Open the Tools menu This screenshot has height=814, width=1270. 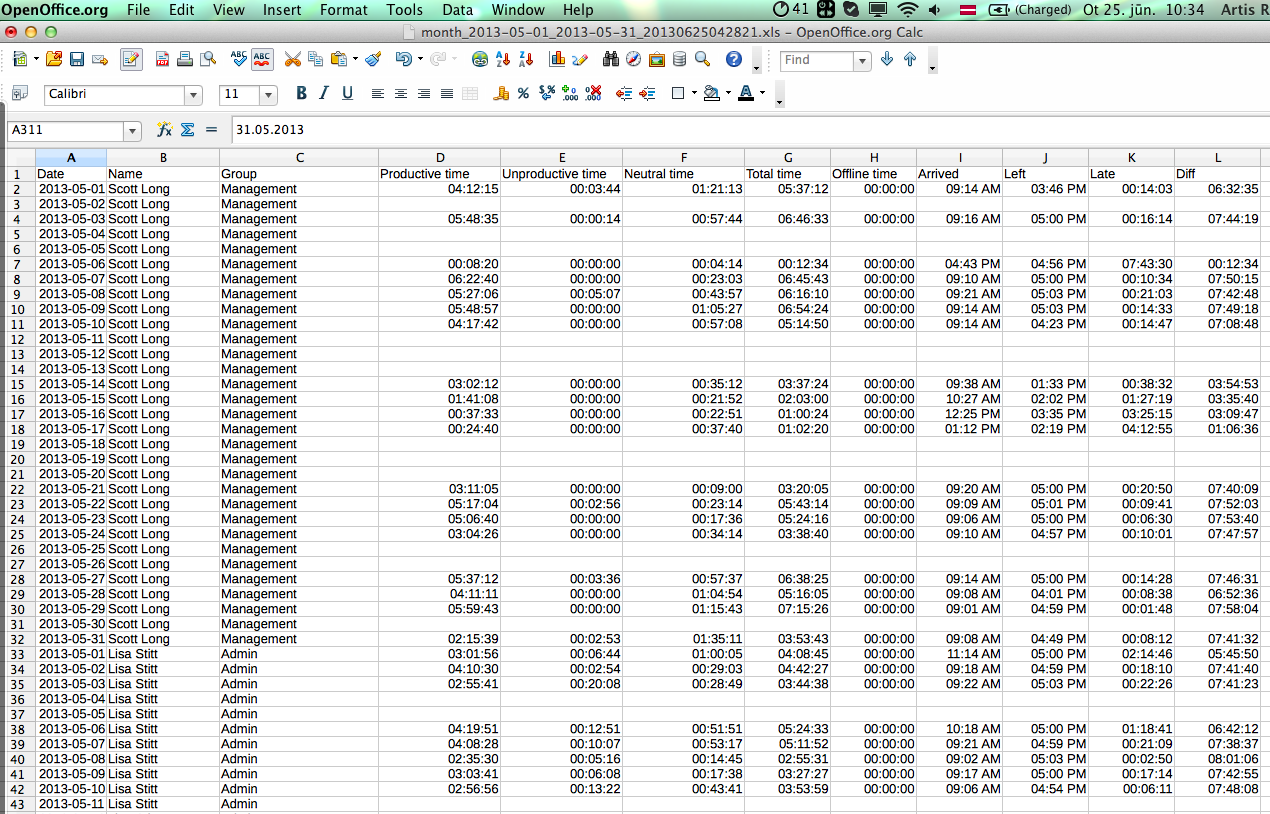tap(404, 10)
